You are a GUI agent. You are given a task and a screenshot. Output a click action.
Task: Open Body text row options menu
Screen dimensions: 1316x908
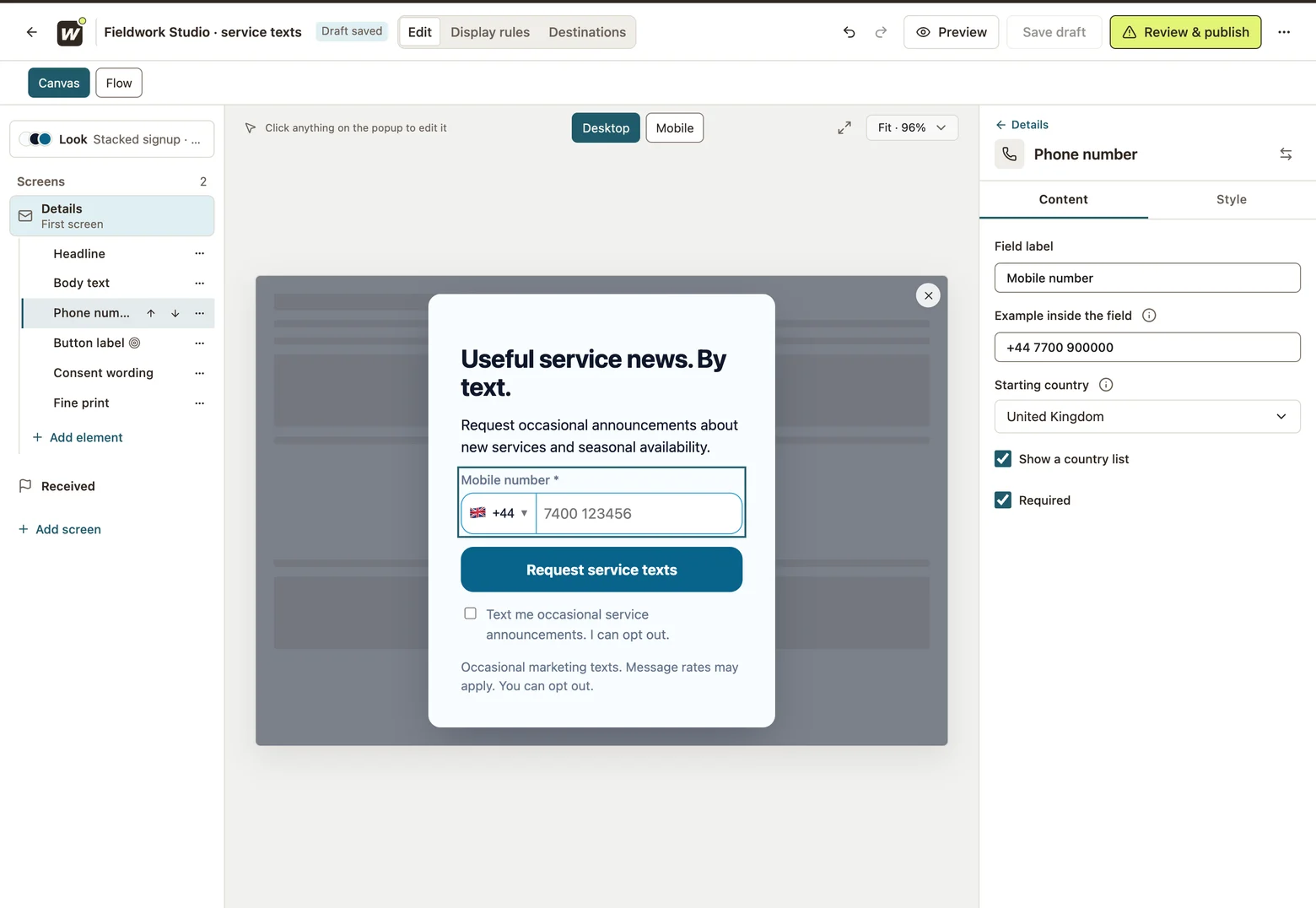pyautogui.click(x=200, y=284)
